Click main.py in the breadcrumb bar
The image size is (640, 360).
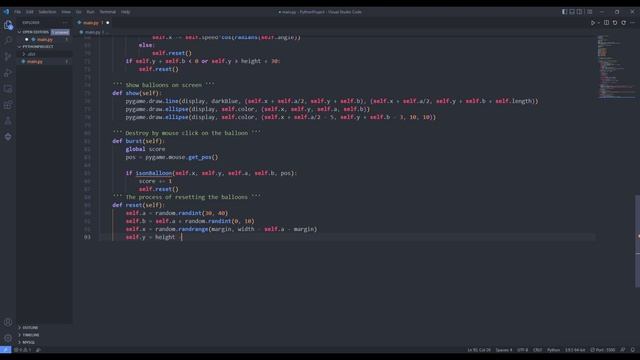[x=92, y=32]
